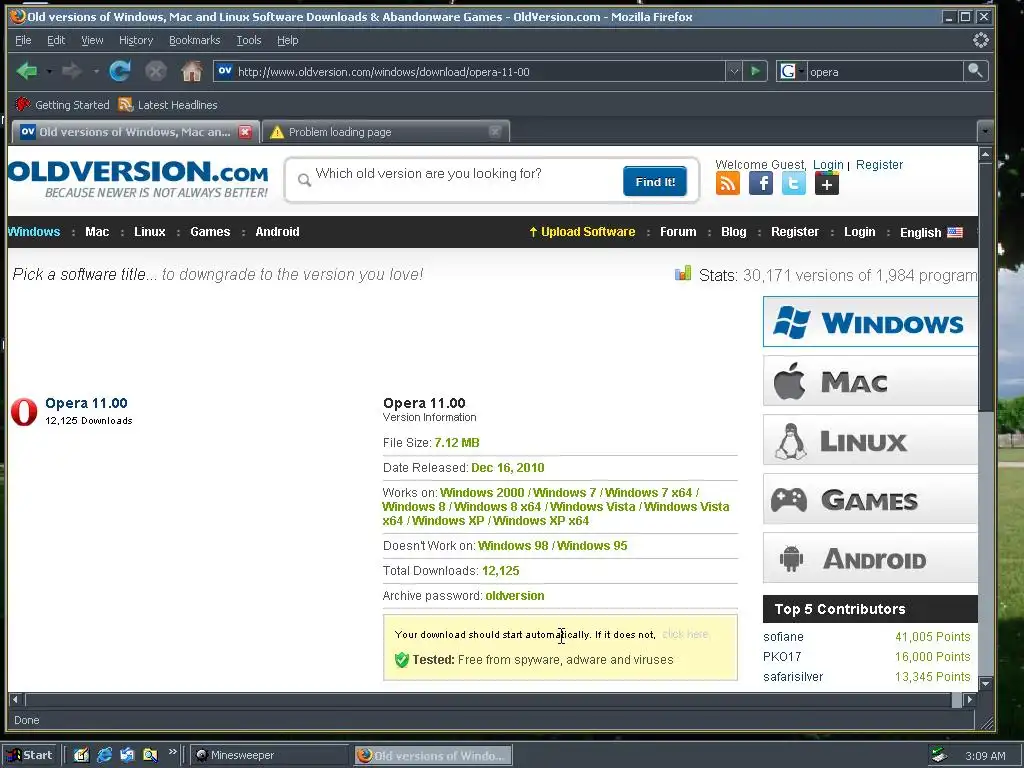The image size is (1024, 768).
Task: Click Internet Explorer quick launch icon
Action: tap(104, 755)
